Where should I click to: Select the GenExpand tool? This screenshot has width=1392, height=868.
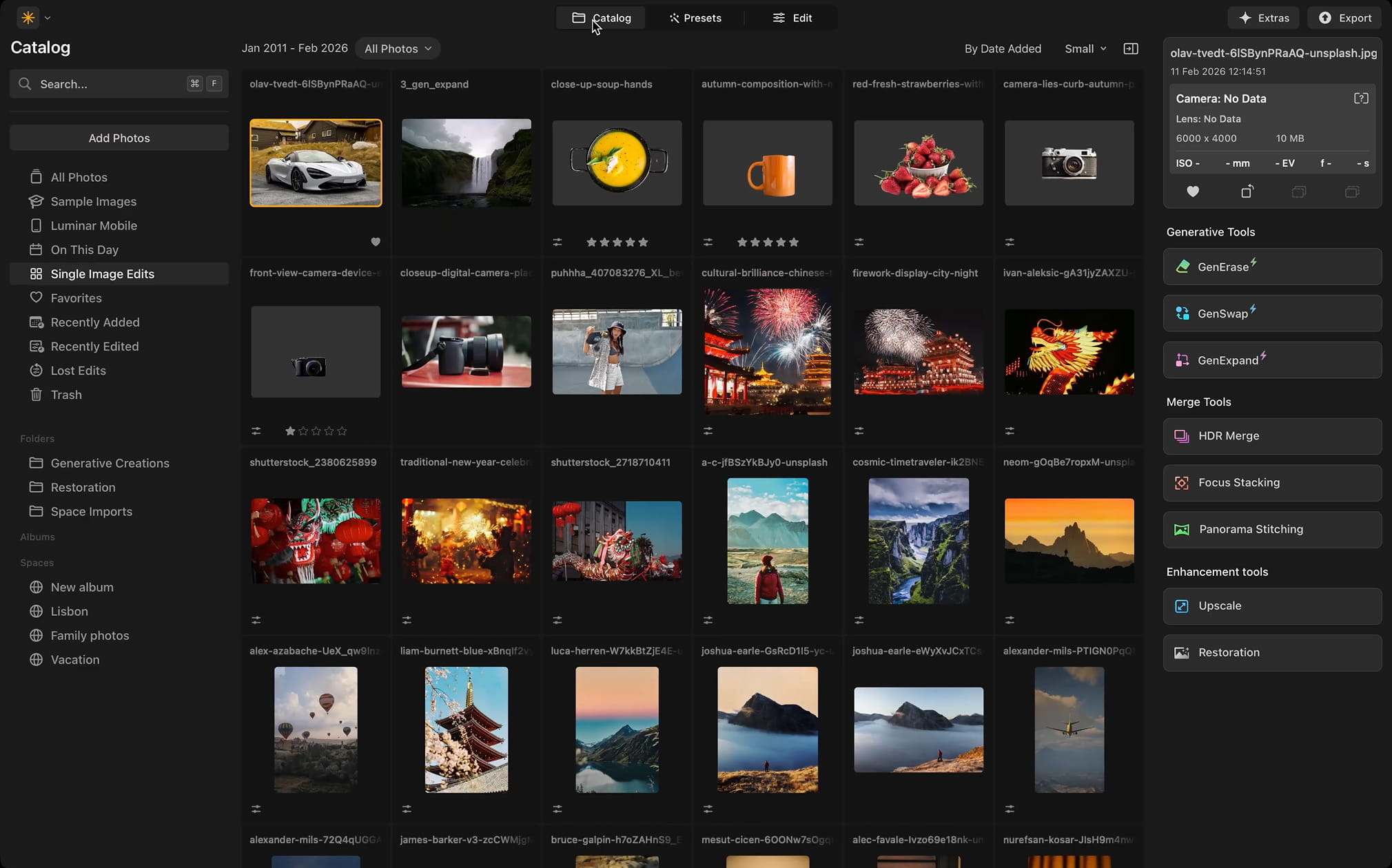1271,360
